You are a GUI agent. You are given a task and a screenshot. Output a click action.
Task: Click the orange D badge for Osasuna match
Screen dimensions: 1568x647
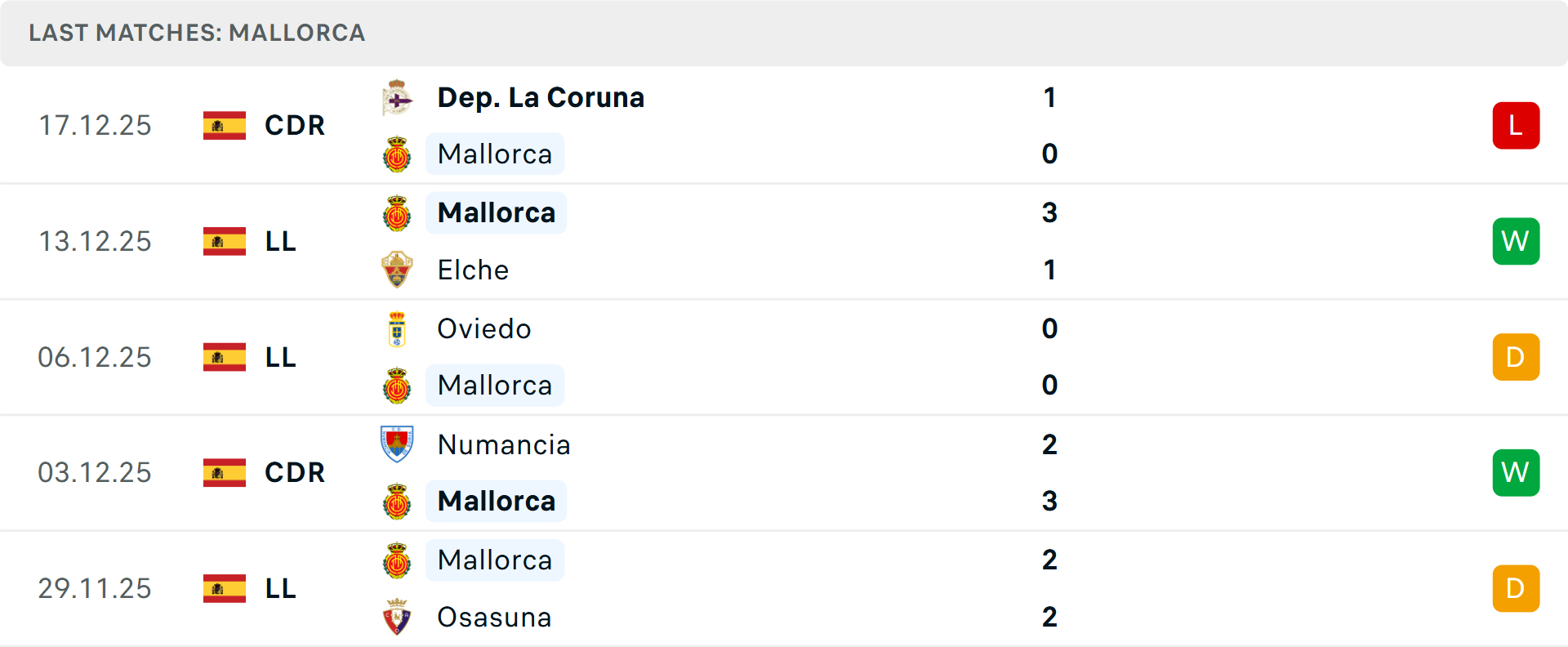(x=1516, y=588)
